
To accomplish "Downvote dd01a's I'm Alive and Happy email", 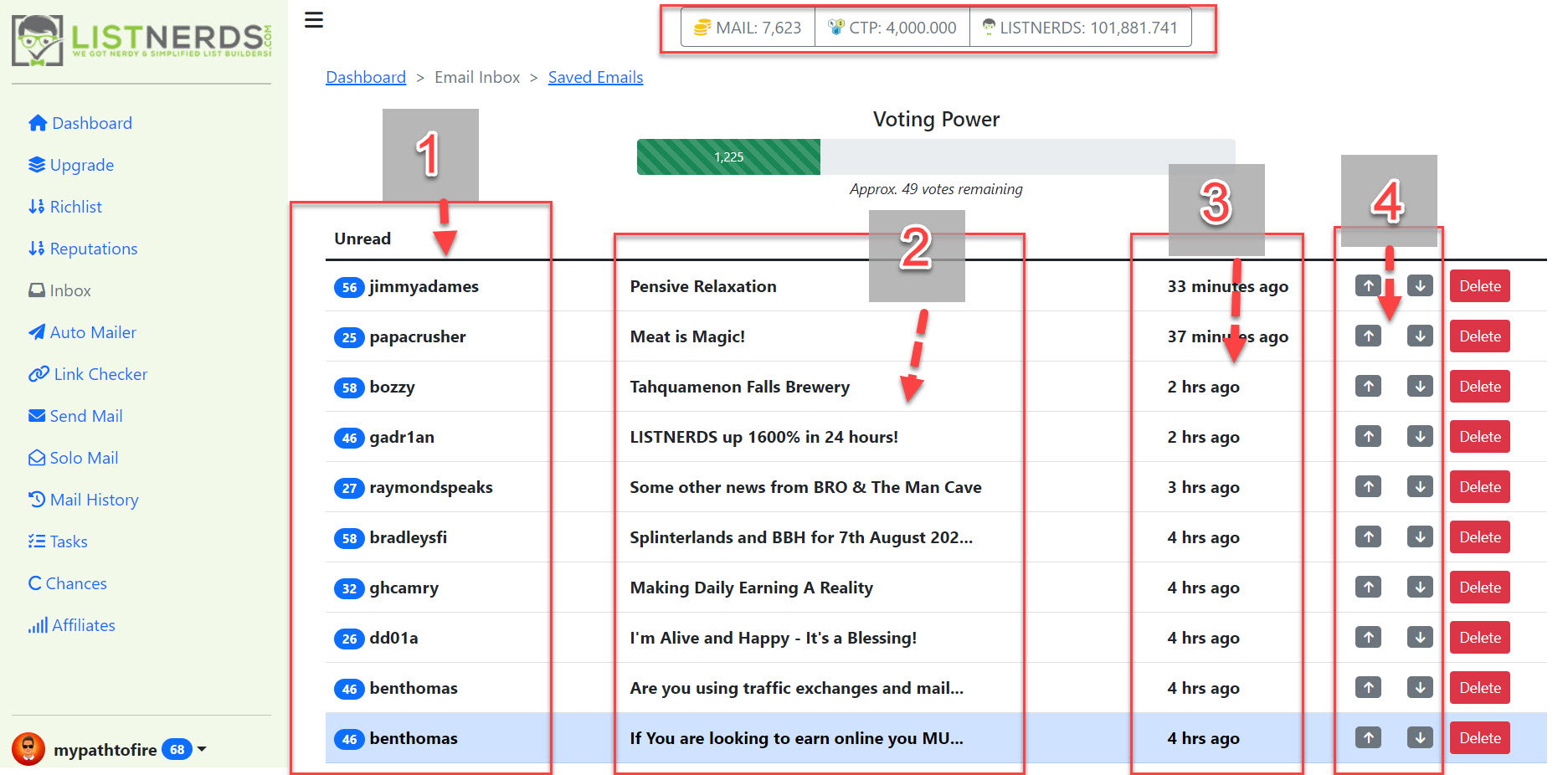I will pyautogui.click(x=1420, y=638).
